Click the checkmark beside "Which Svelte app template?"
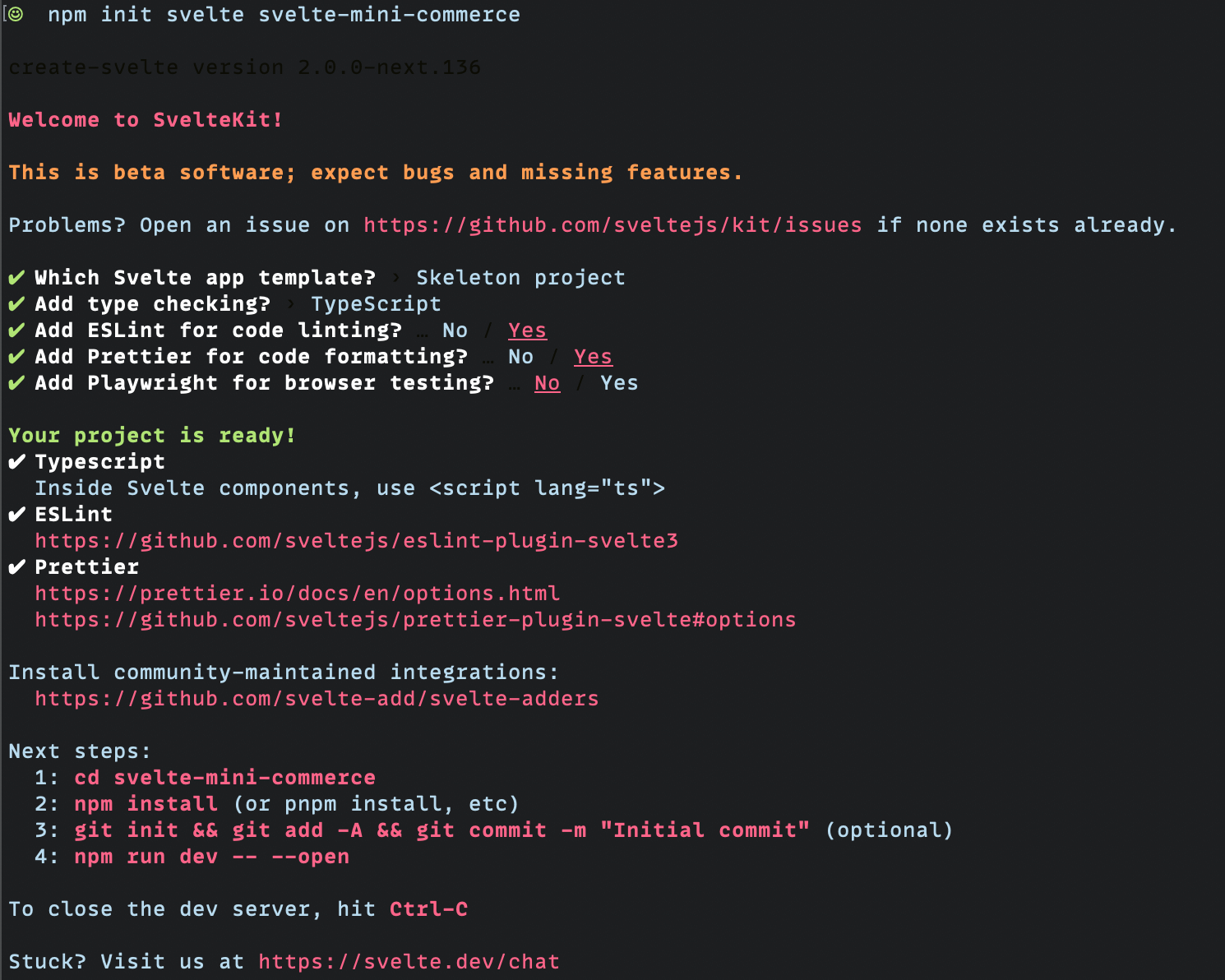This screenshot has height=980, width=1225. 16,278
